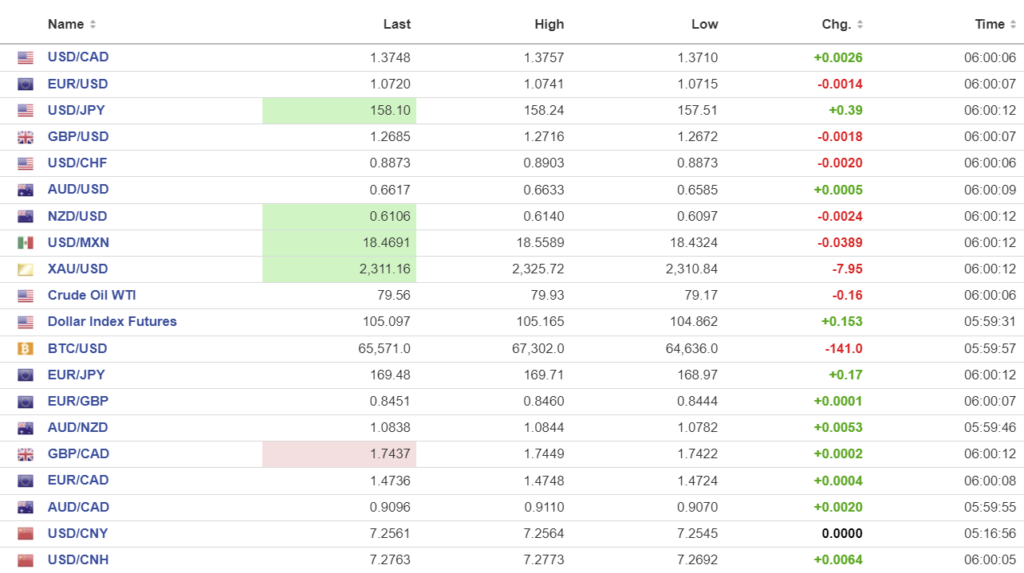Viewport: 1024px width, 573px height.
Task: Click the Bitcoin icon beside BTC/USD
Action: (x=26, y=349)
